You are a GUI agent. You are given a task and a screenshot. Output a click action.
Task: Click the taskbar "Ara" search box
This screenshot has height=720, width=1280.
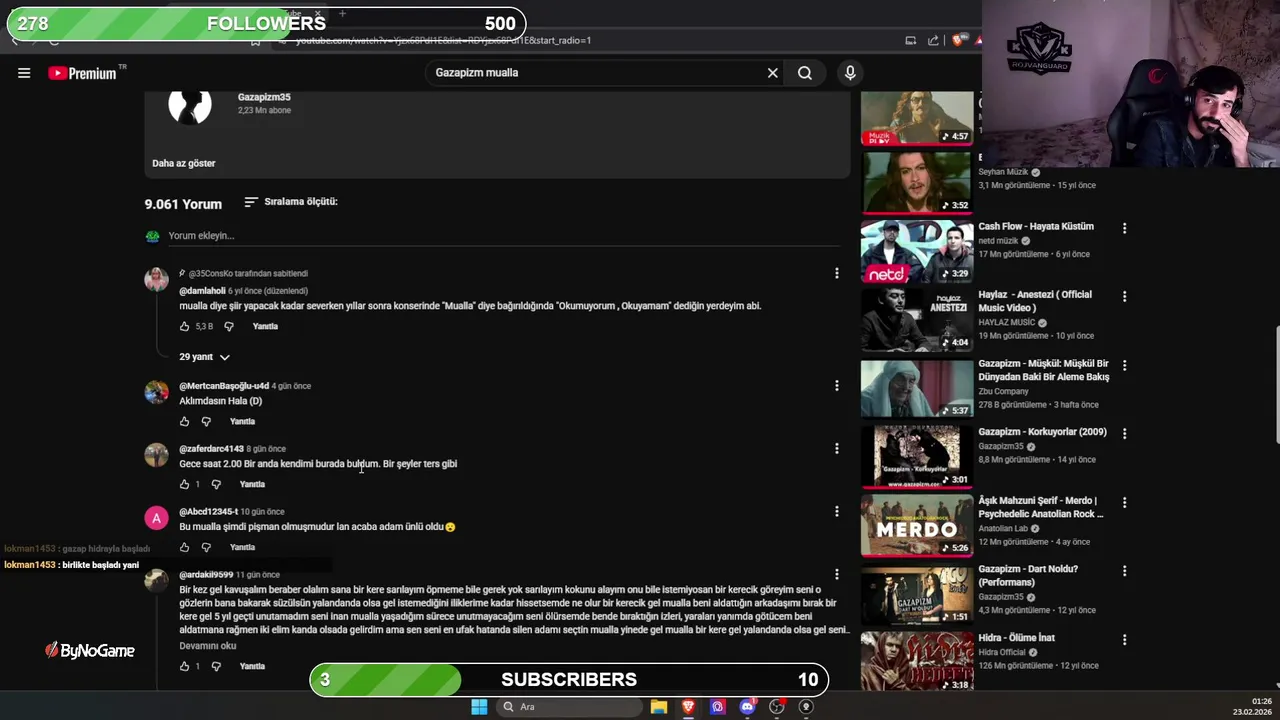coord(570,707)
